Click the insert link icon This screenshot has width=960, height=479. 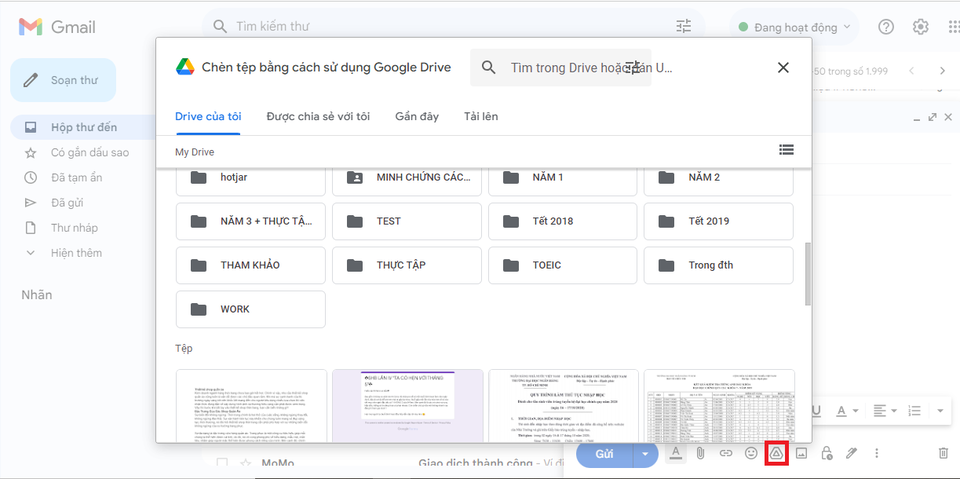726,453
